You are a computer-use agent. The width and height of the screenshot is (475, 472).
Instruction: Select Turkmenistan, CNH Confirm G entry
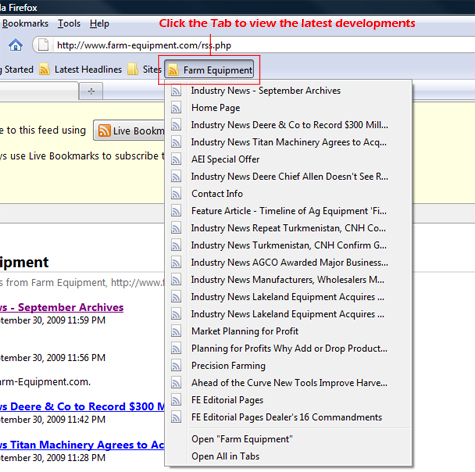[x=289, y=245]
